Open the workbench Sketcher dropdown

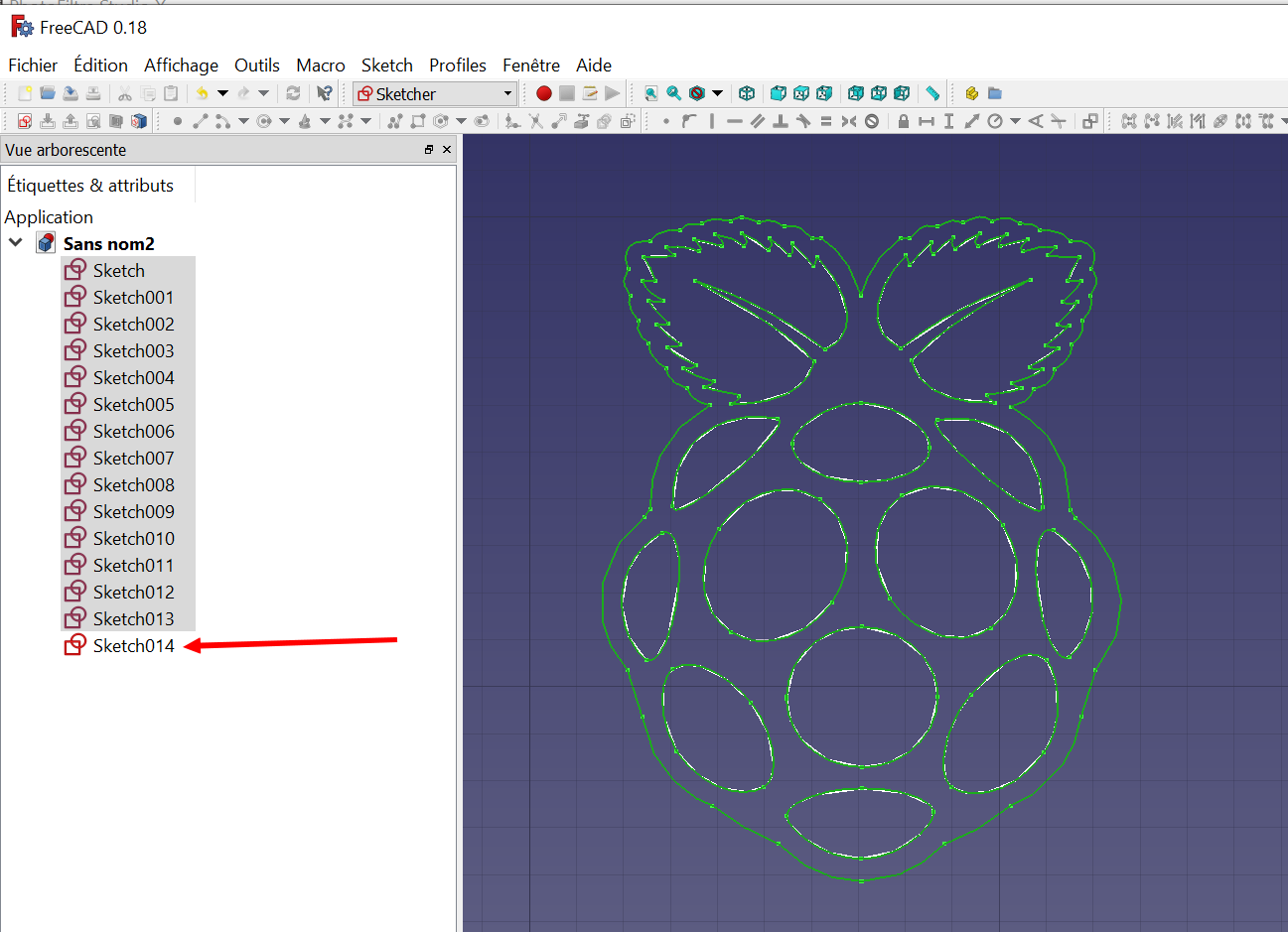point(436,93)
